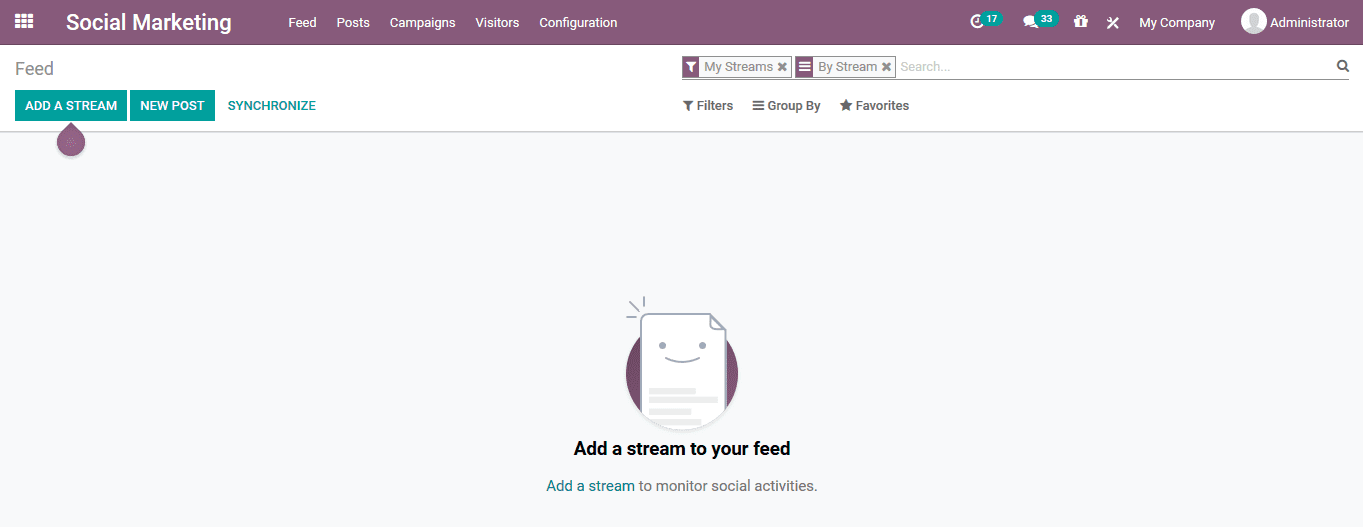Open the My Company switcher
The image size is (1363, 527).
point(1177,22)
